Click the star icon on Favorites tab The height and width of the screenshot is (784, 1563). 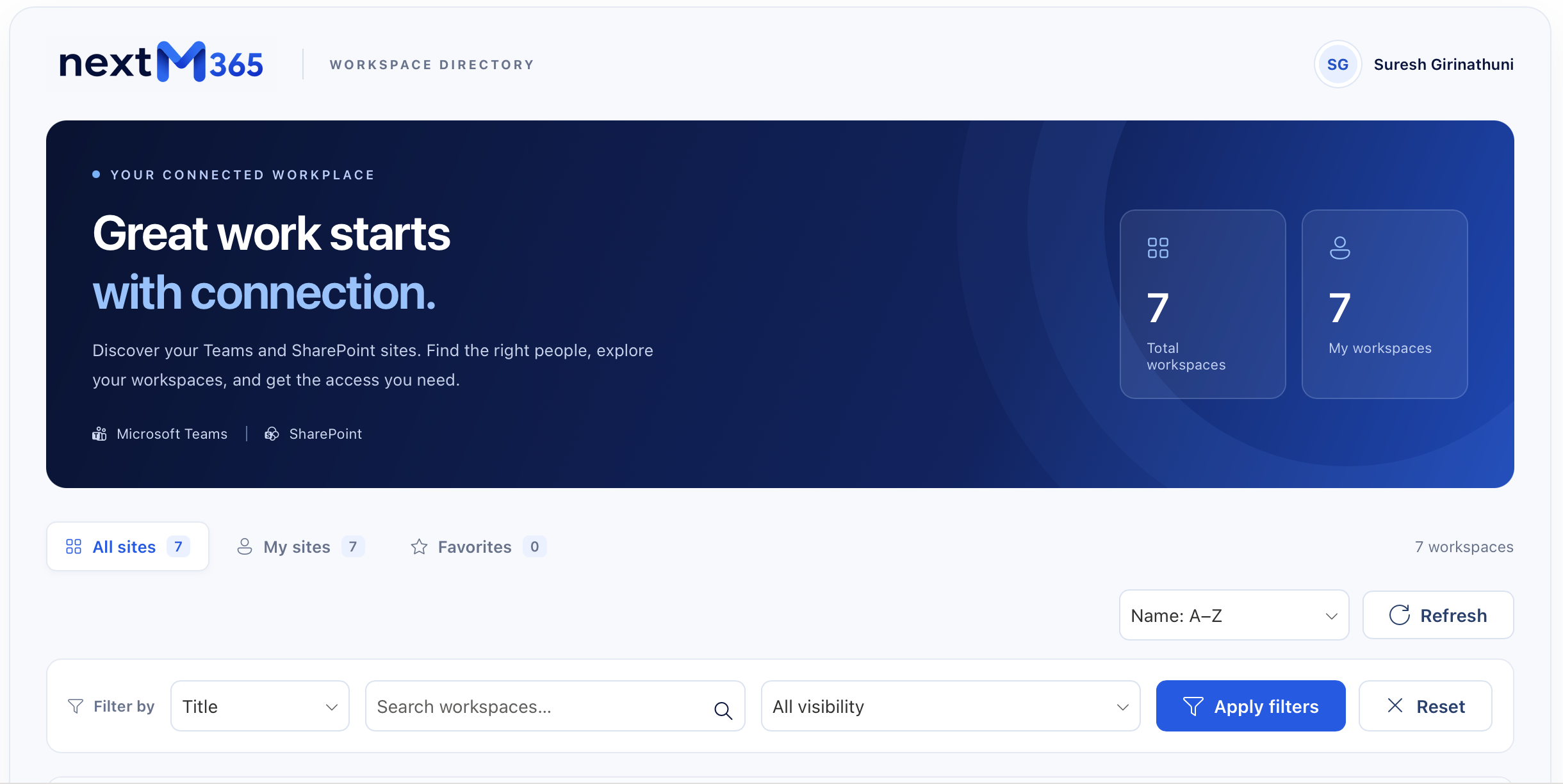click(419, 547)
